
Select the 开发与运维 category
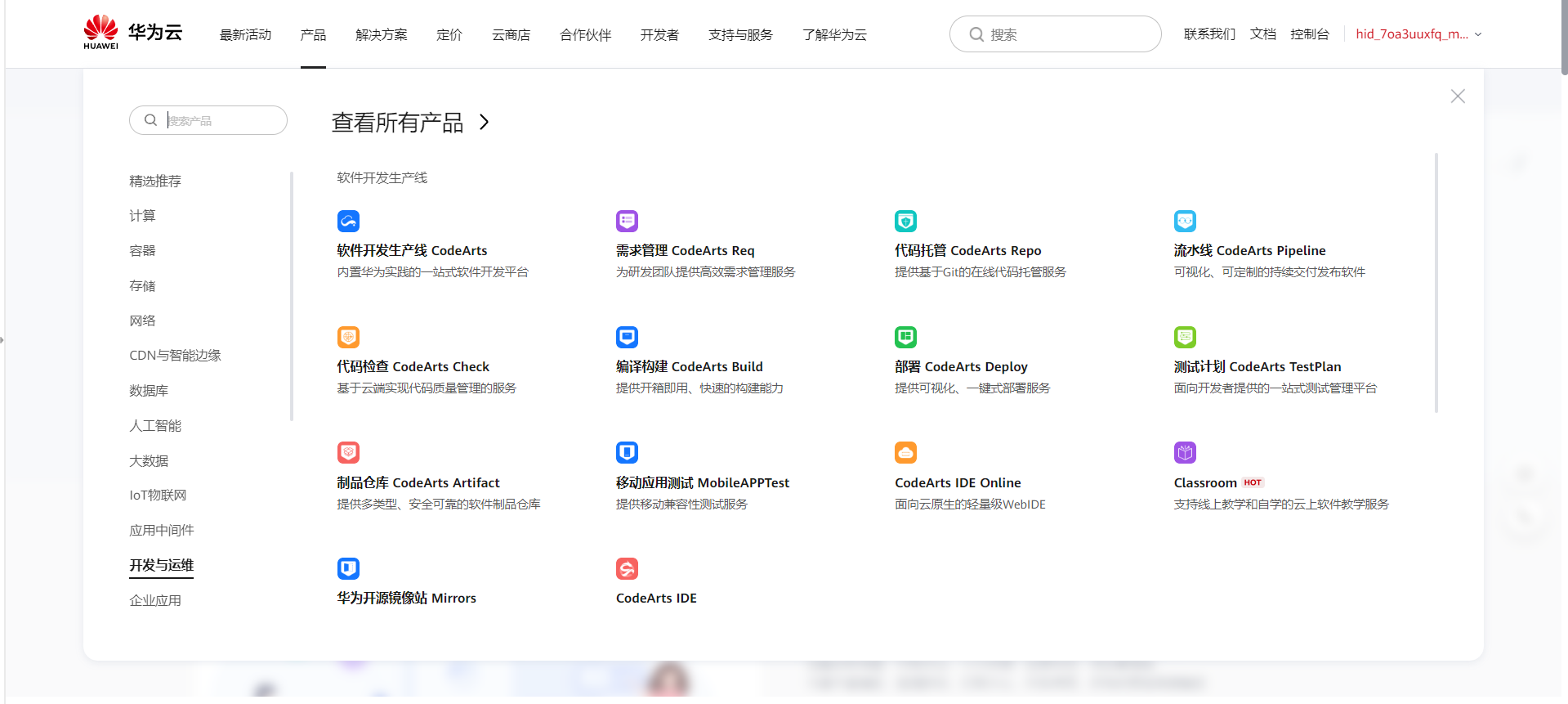point(162,565)
